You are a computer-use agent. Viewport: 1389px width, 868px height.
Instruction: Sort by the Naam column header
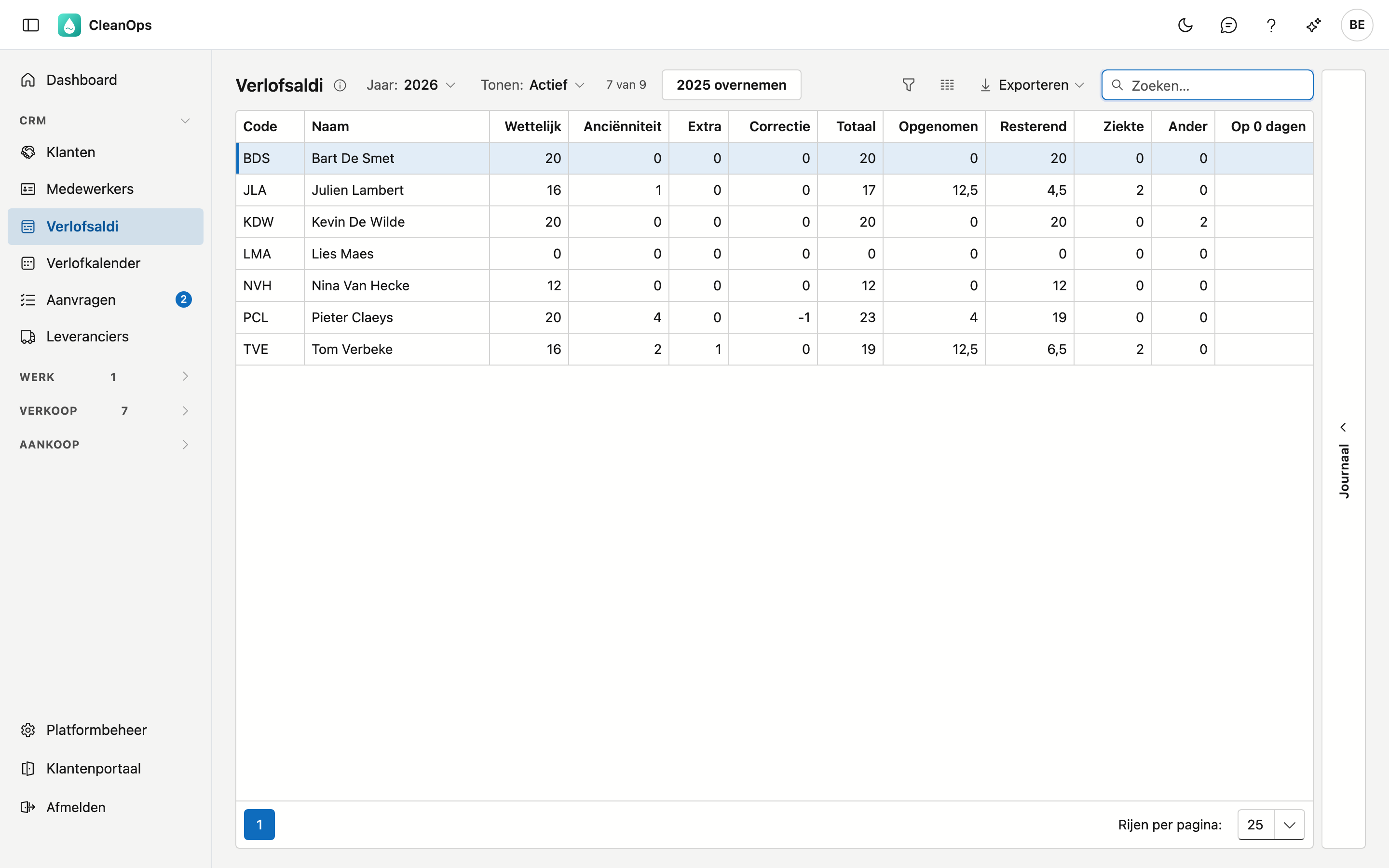pos(396,126)
